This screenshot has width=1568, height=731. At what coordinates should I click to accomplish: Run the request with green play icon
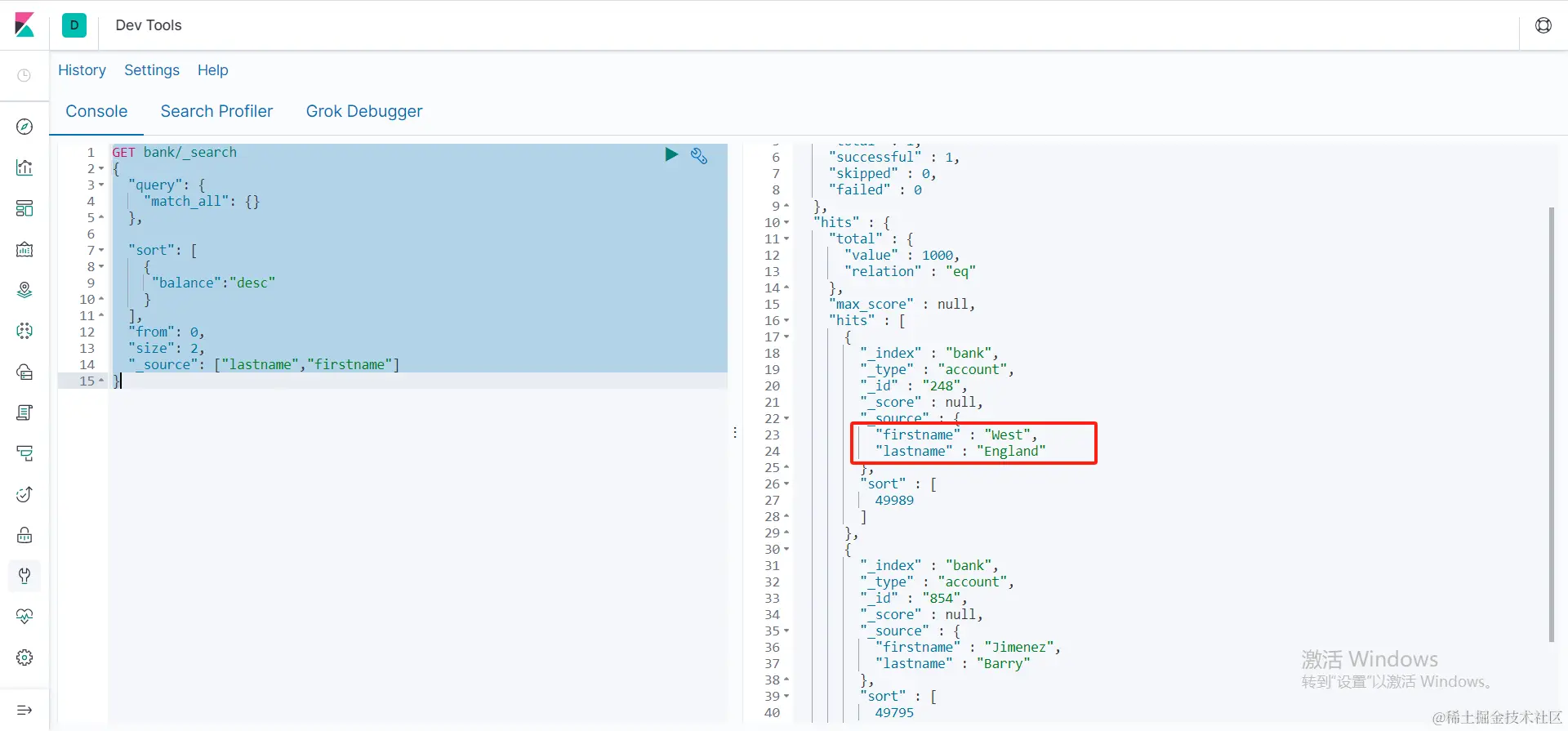coord(671,154)
